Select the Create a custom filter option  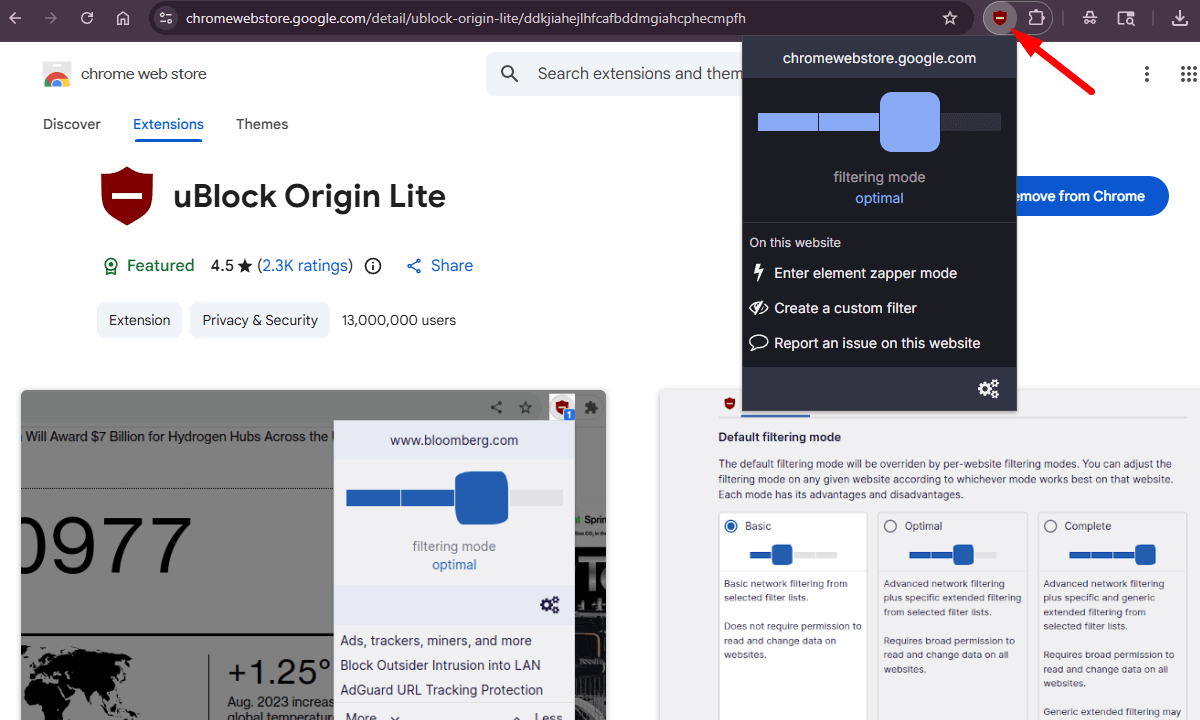845,308
